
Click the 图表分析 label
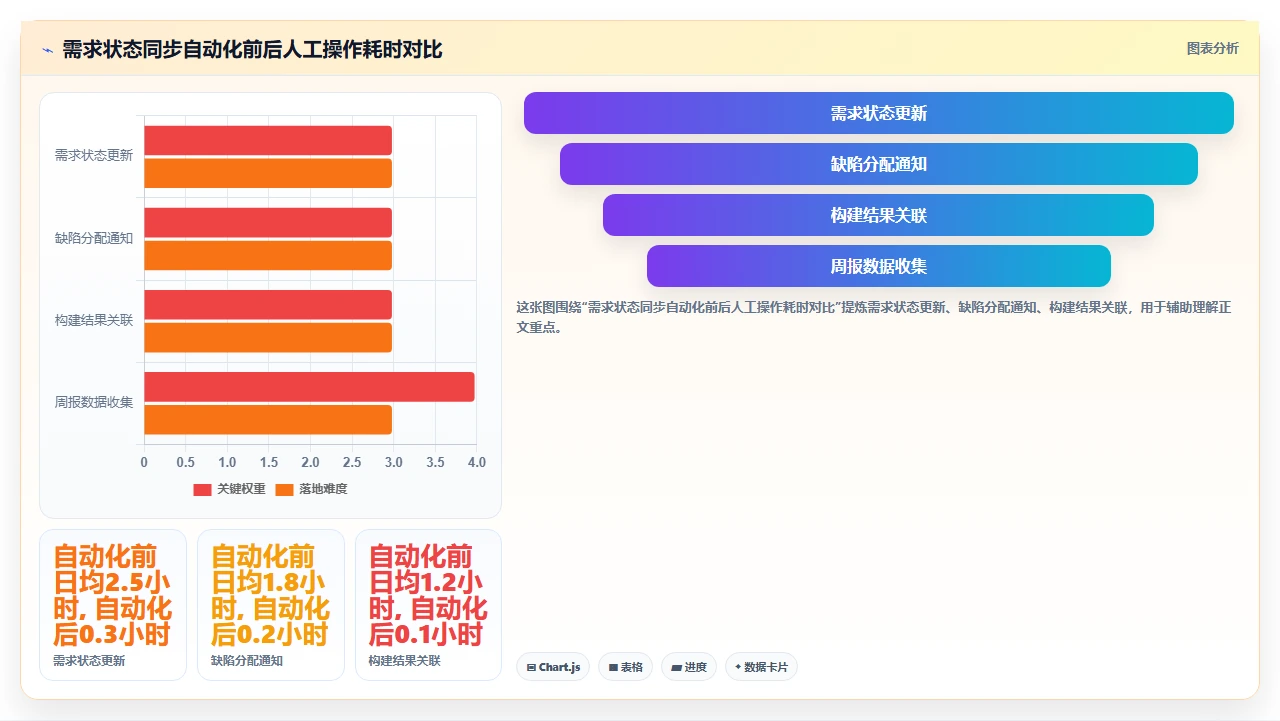[x=1212, y=48]
